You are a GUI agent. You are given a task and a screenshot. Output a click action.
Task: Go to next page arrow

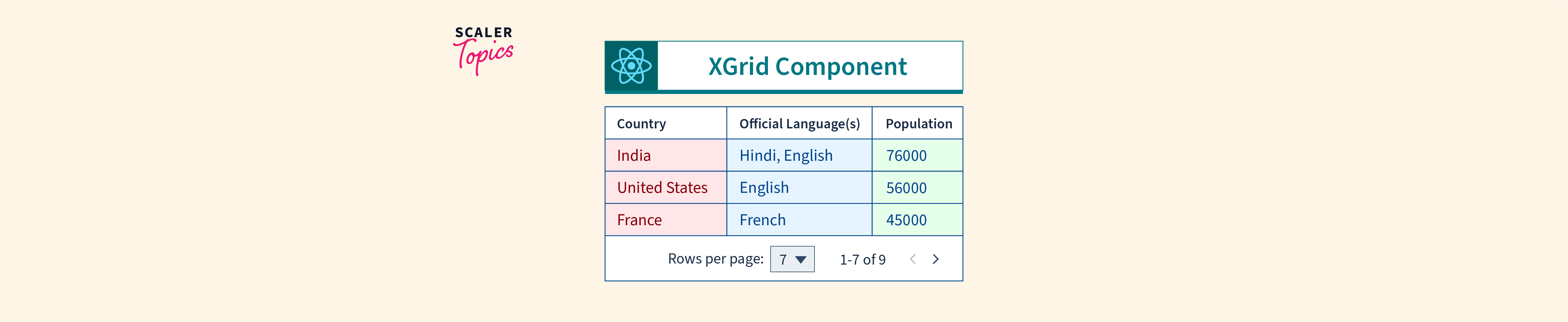(936, 259)
